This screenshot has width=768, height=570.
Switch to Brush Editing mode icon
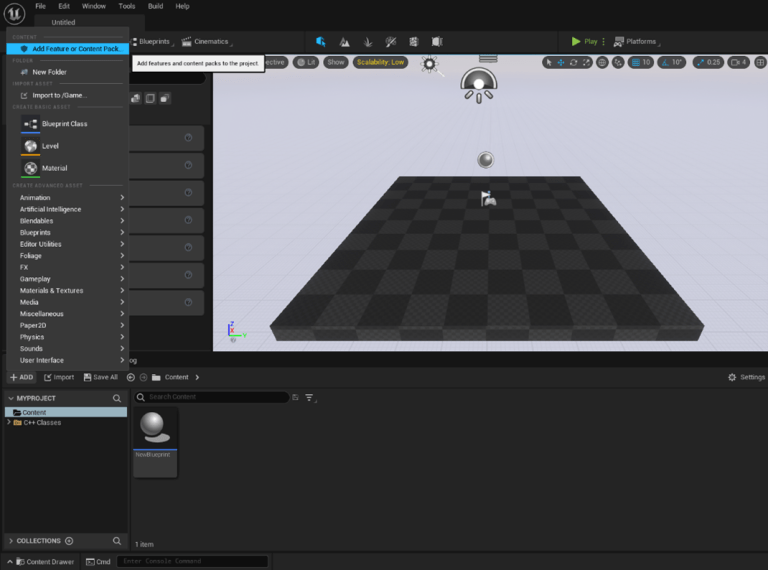coord(437,42)
